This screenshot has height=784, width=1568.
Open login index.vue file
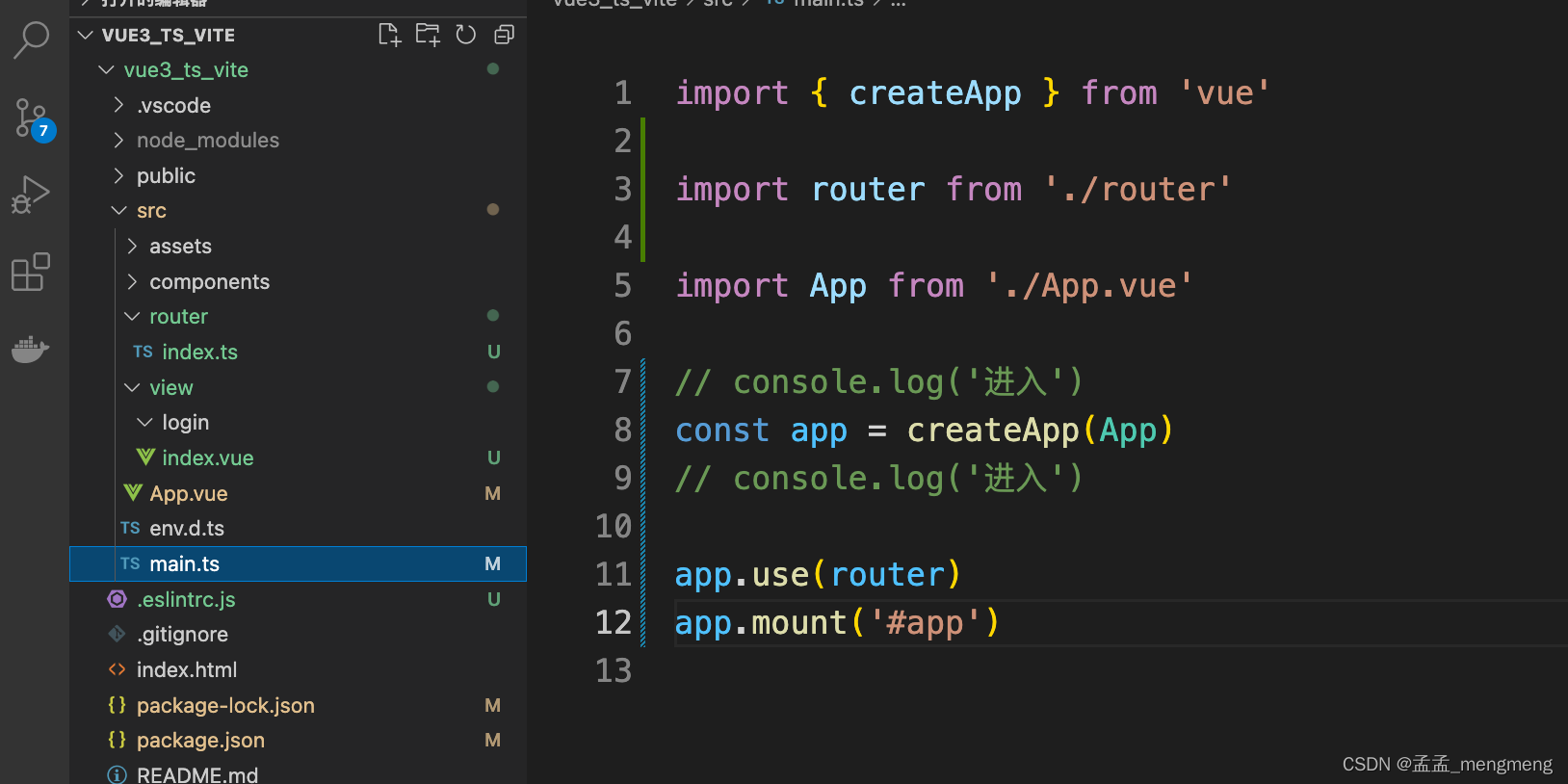click(x=298, y=458)
